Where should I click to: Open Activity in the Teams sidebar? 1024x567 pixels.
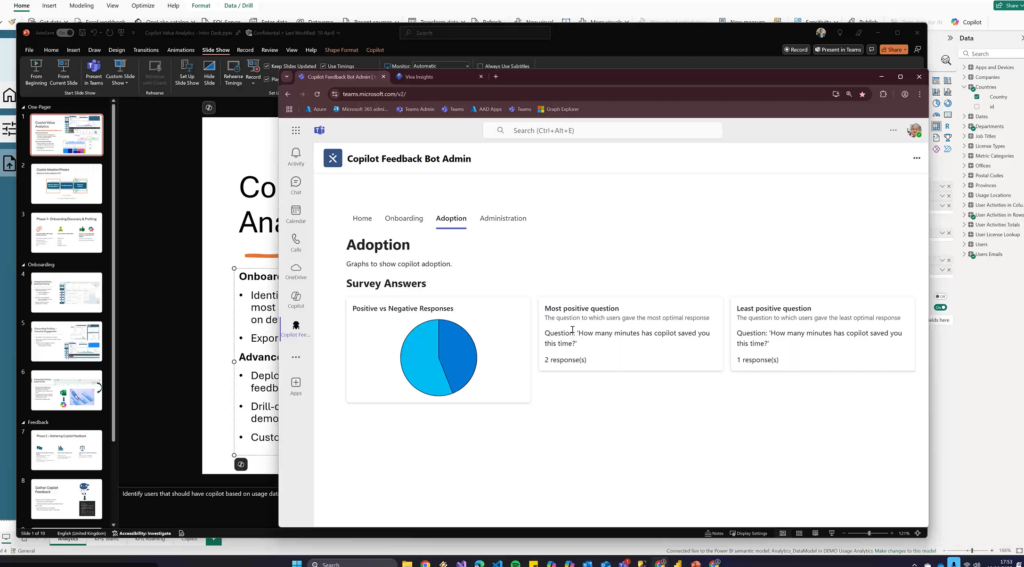(296, 156)
